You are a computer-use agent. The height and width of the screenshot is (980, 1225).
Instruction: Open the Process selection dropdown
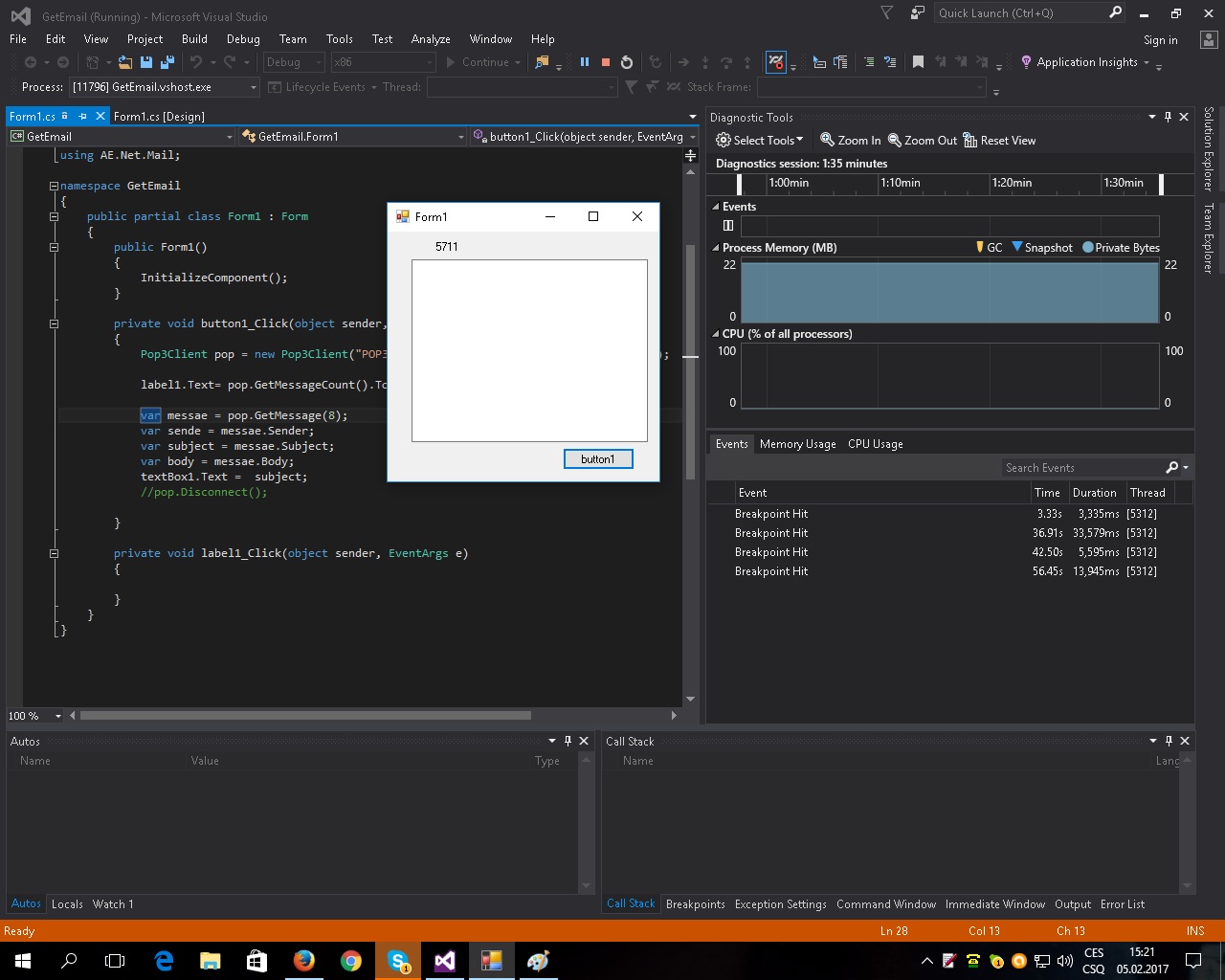pyautogui.click(x=254, y=87)
